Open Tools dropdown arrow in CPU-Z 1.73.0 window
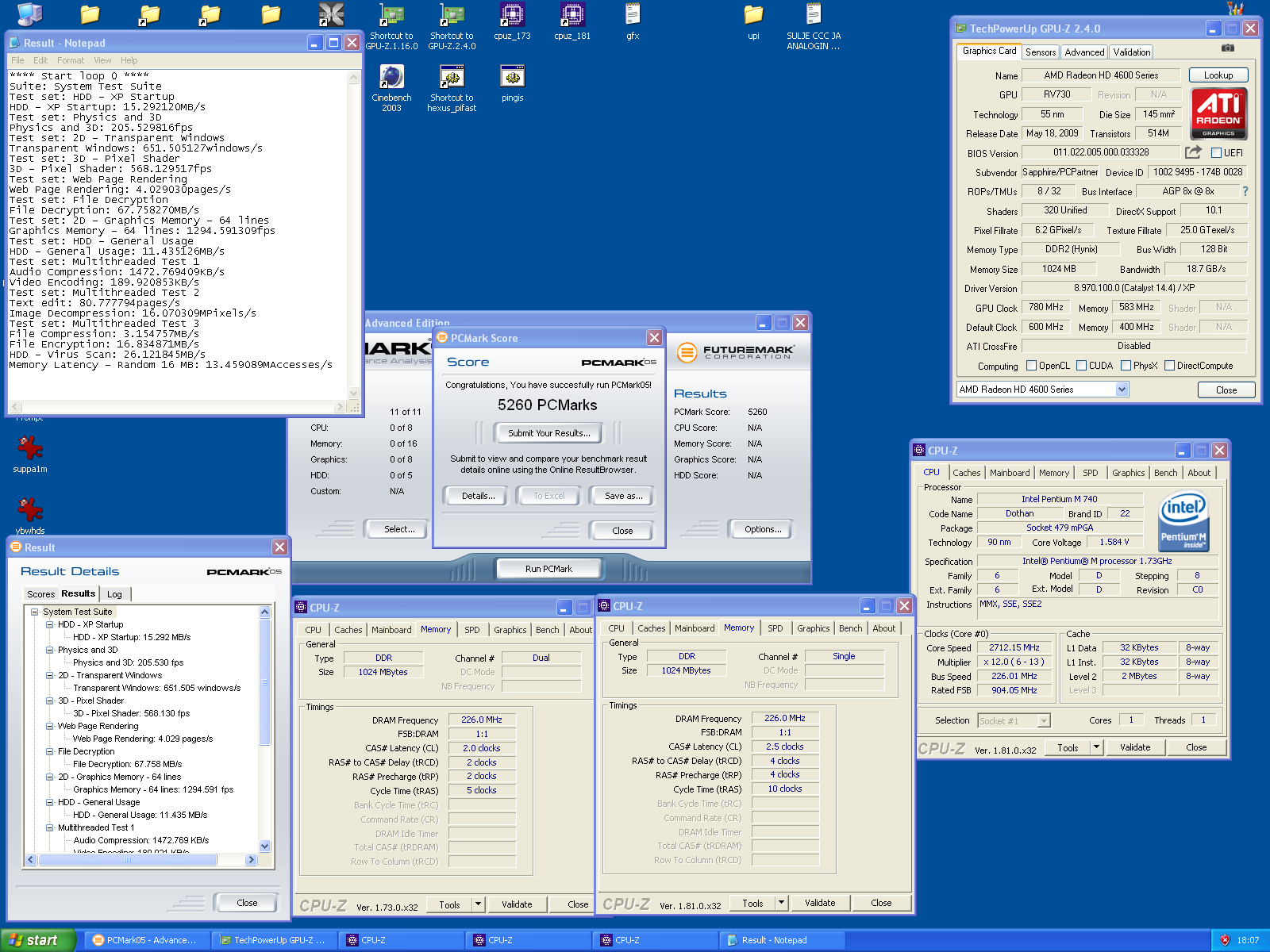 point(478,904)
